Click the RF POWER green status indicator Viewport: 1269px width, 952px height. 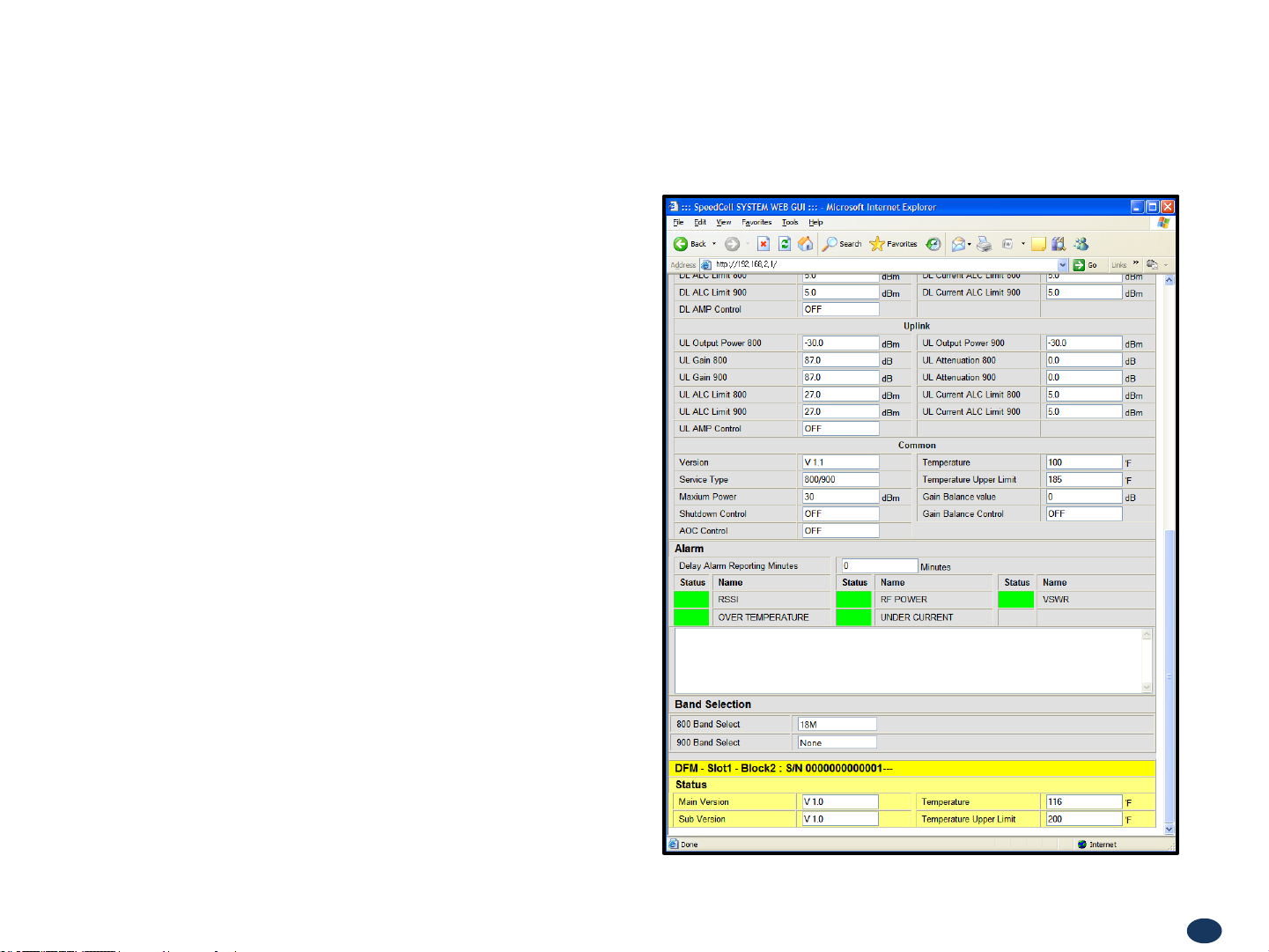[853, 600]
